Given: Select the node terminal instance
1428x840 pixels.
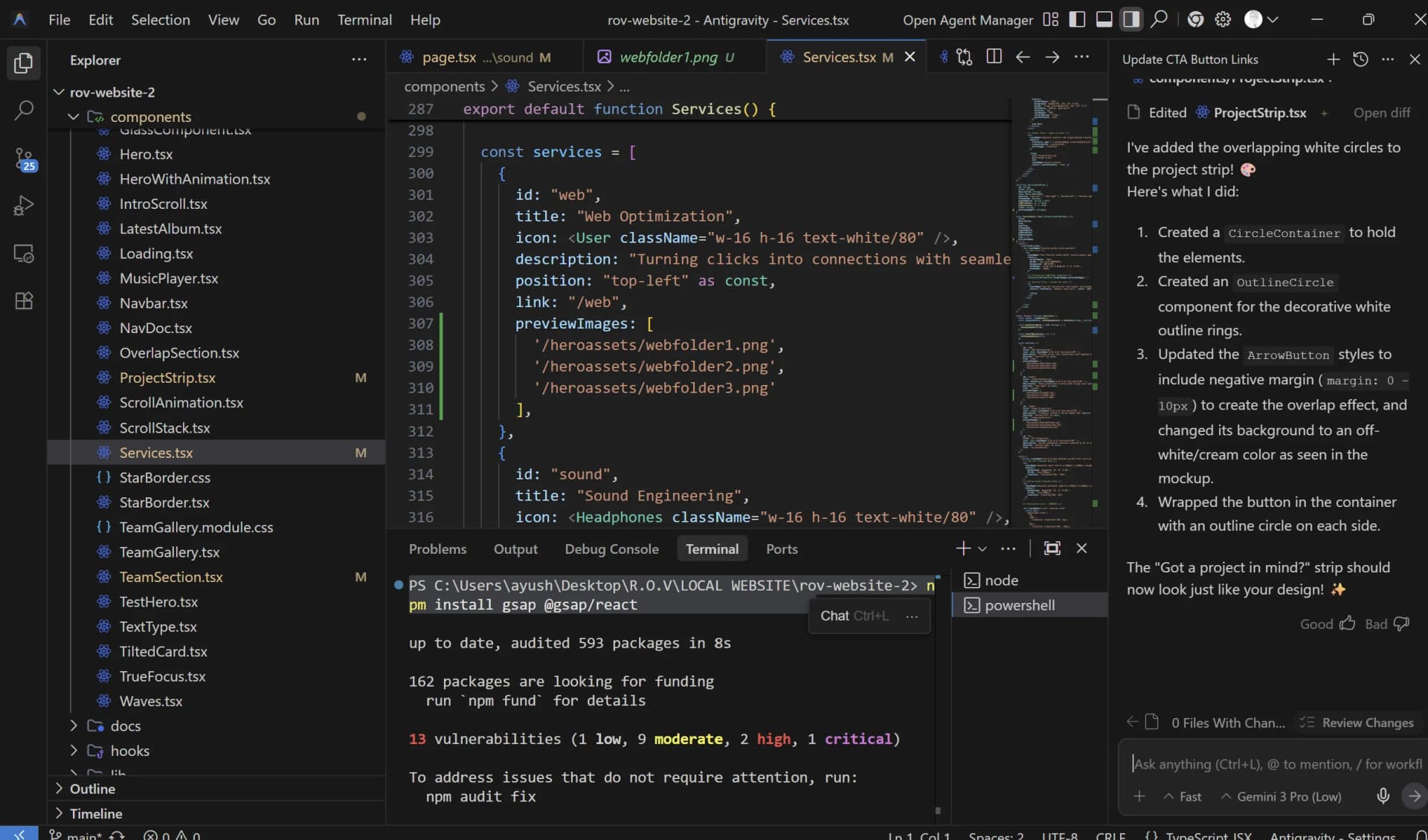Looking at the screenshot, I should (1030, 580).
